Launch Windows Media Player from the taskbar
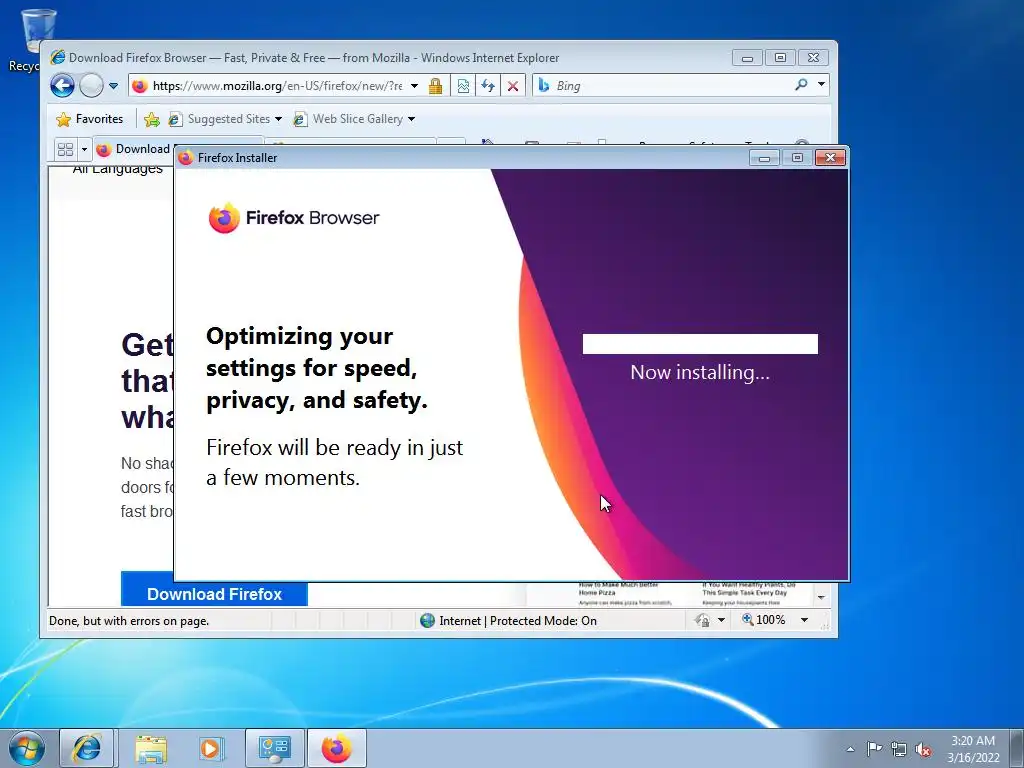The image size is (1024, 768). click(x=211, y=748)
